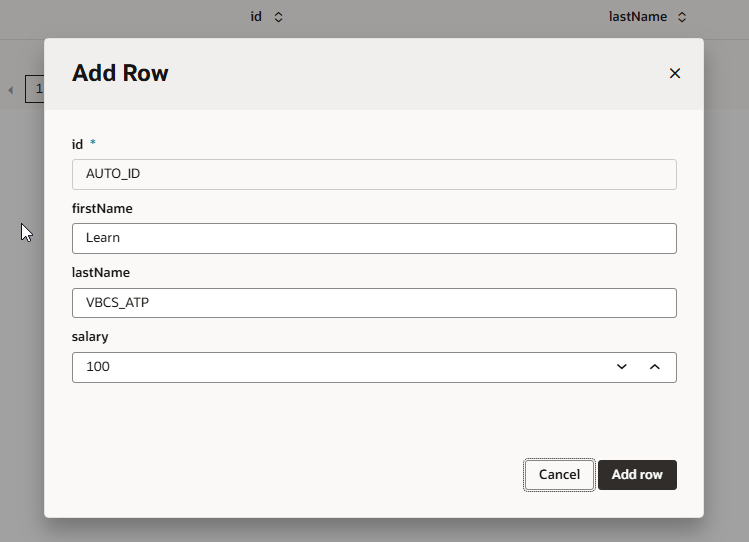The width and height of the screenshot is (749, 542).
Task: Focus the firstName field containing Learn
Action: pyautogui.click(x=374, y=238)
